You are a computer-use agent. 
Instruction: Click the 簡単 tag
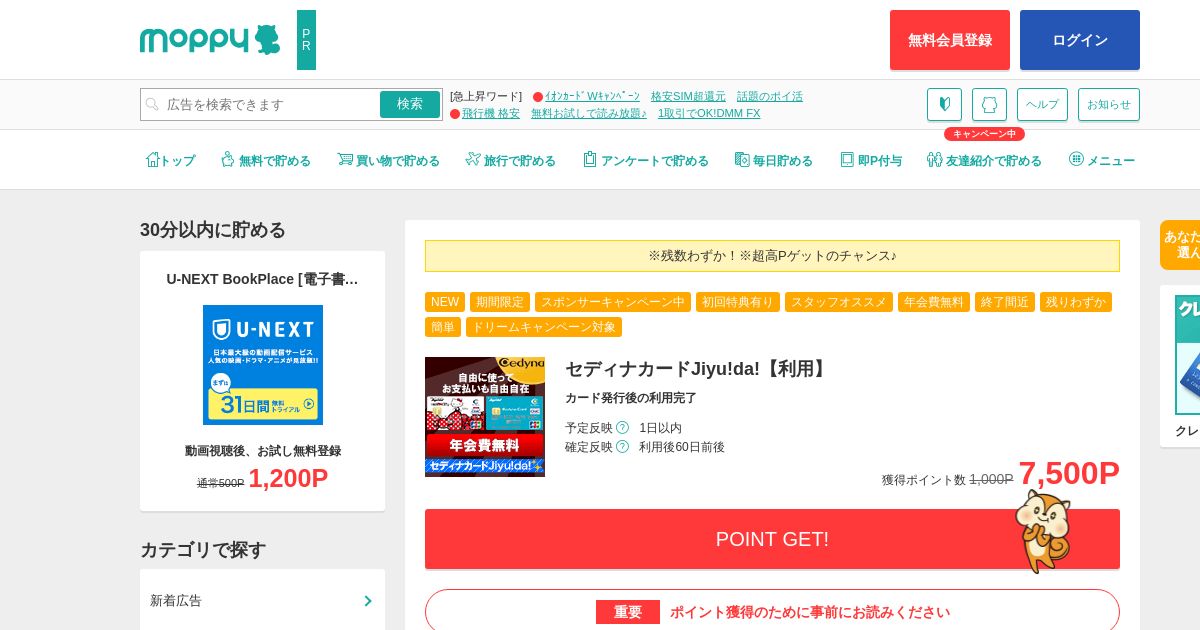click(443, 327)
